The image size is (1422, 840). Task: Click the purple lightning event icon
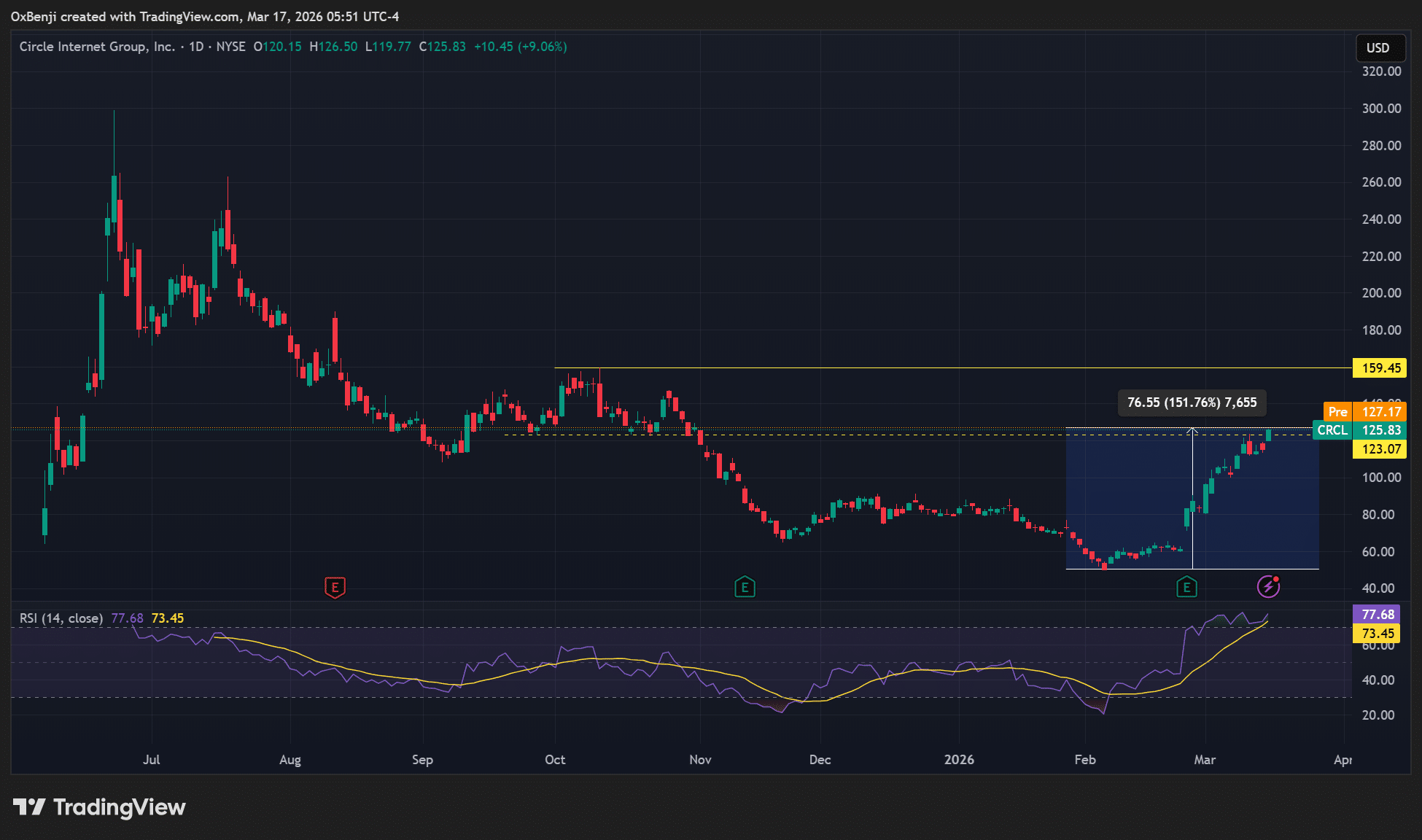[1268, 586]
